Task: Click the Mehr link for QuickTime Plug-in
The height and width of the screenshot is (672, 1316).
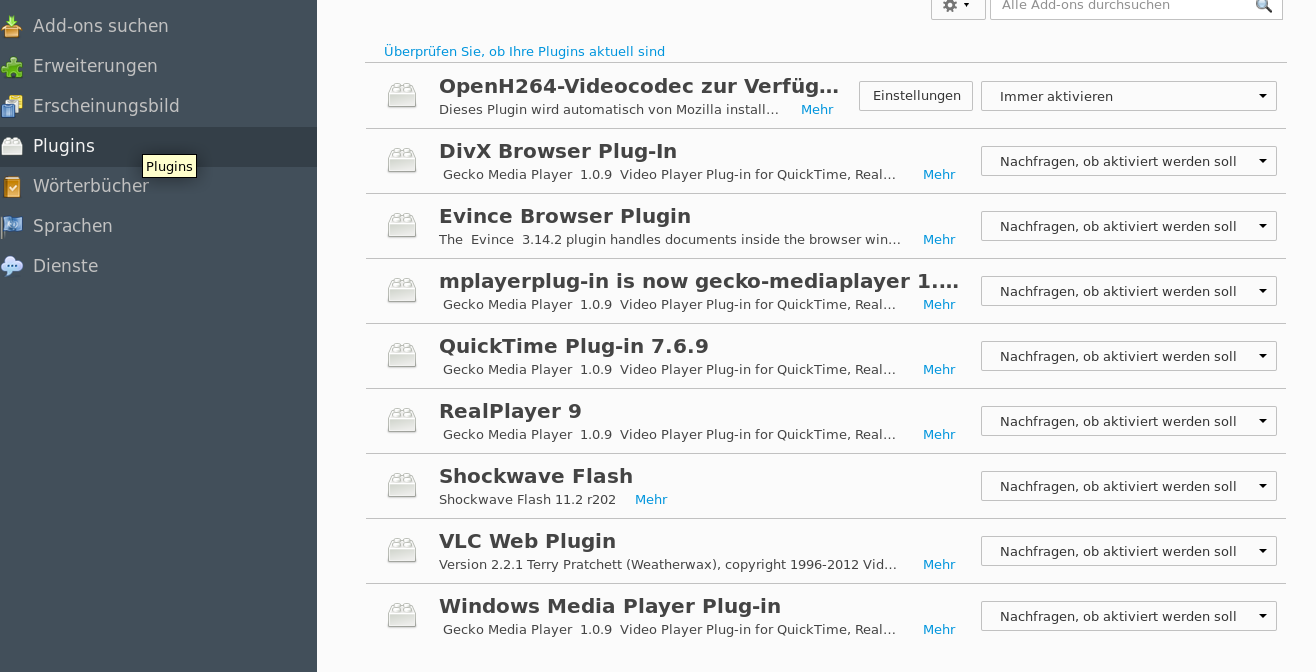Action: click(x=939, y=370)
